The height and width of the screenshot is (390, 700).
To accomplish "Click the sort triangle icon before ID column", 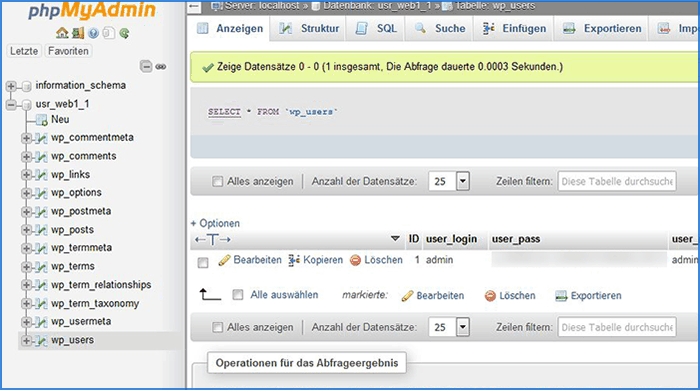I will tap(395, 238).
